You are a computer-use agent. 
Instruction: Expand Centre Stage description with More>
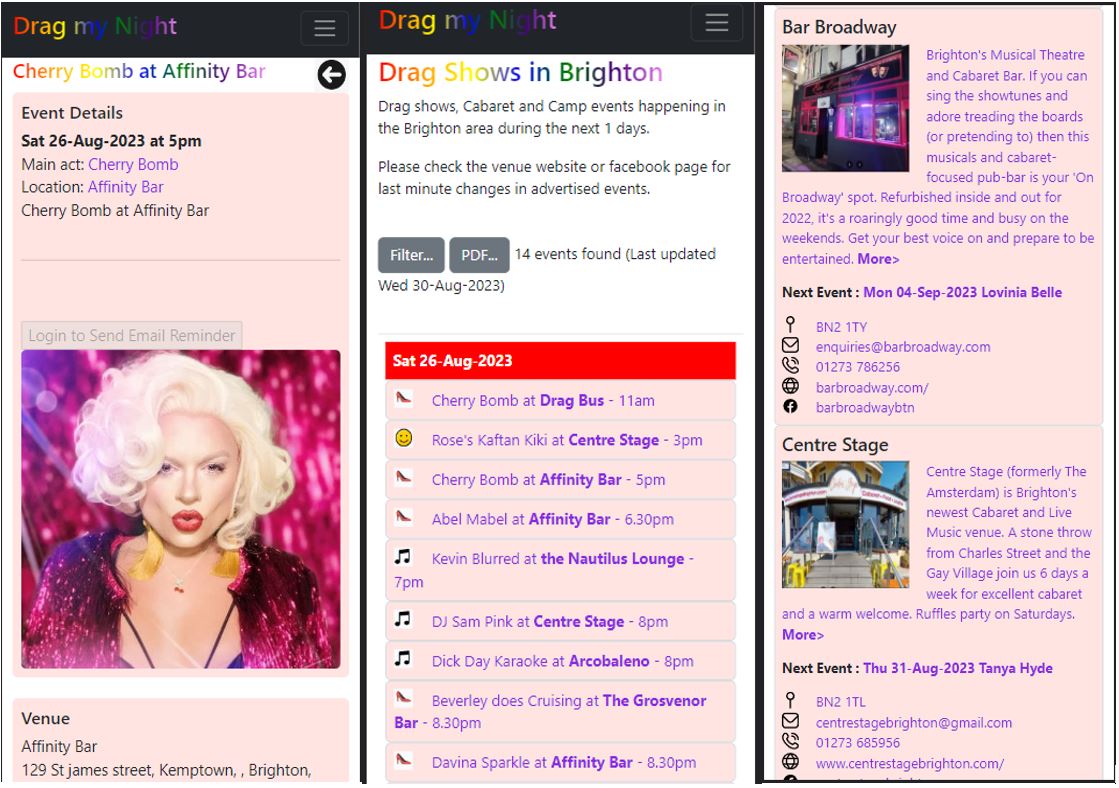pyautogui.click(x=803, y=635)
